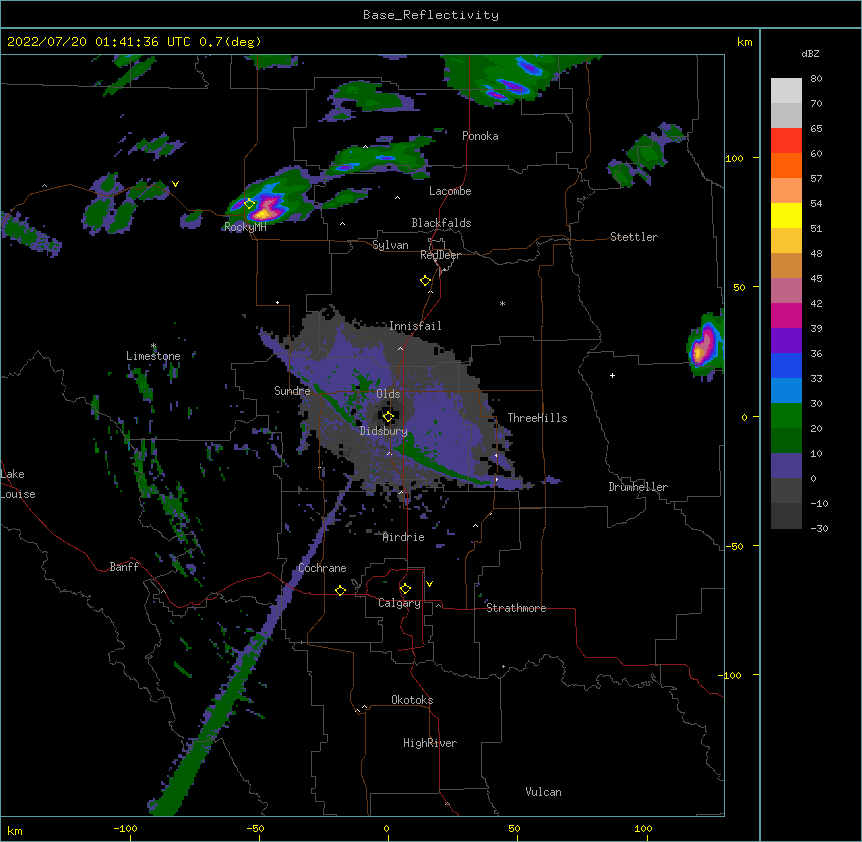862x842 pixels.
Task: Select the slate 0-10 dBZ legend swatch
Action: pos(786,466)
